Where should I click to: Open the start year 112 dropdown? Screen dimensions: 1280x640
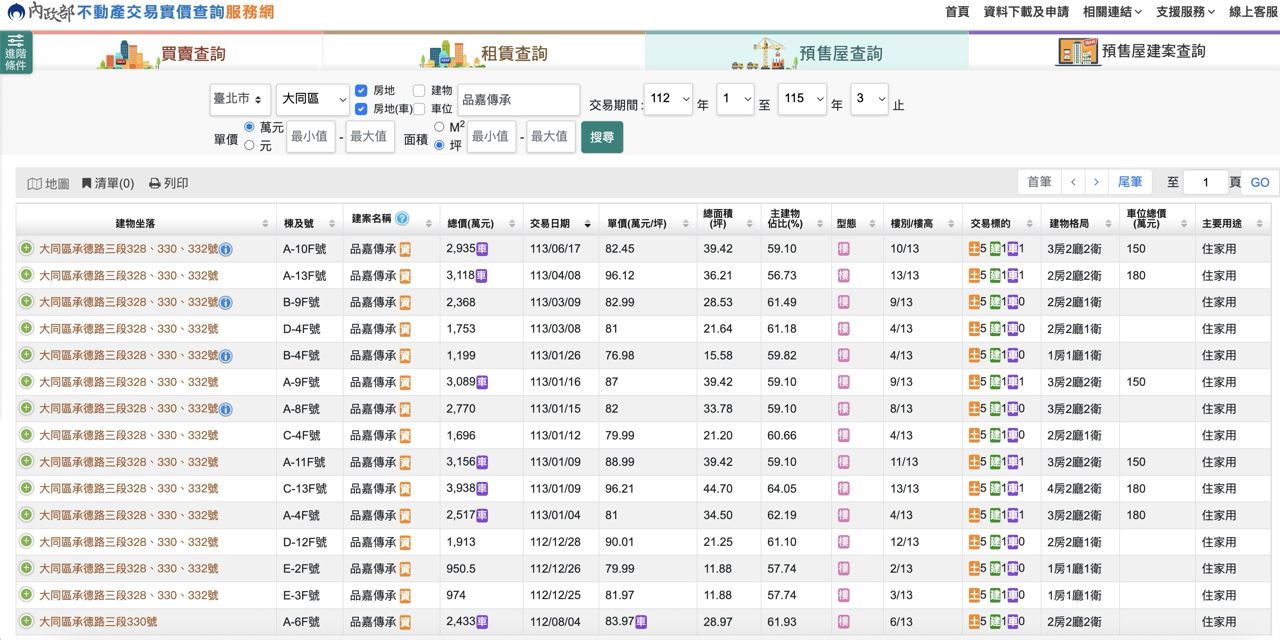coord(669,99)
